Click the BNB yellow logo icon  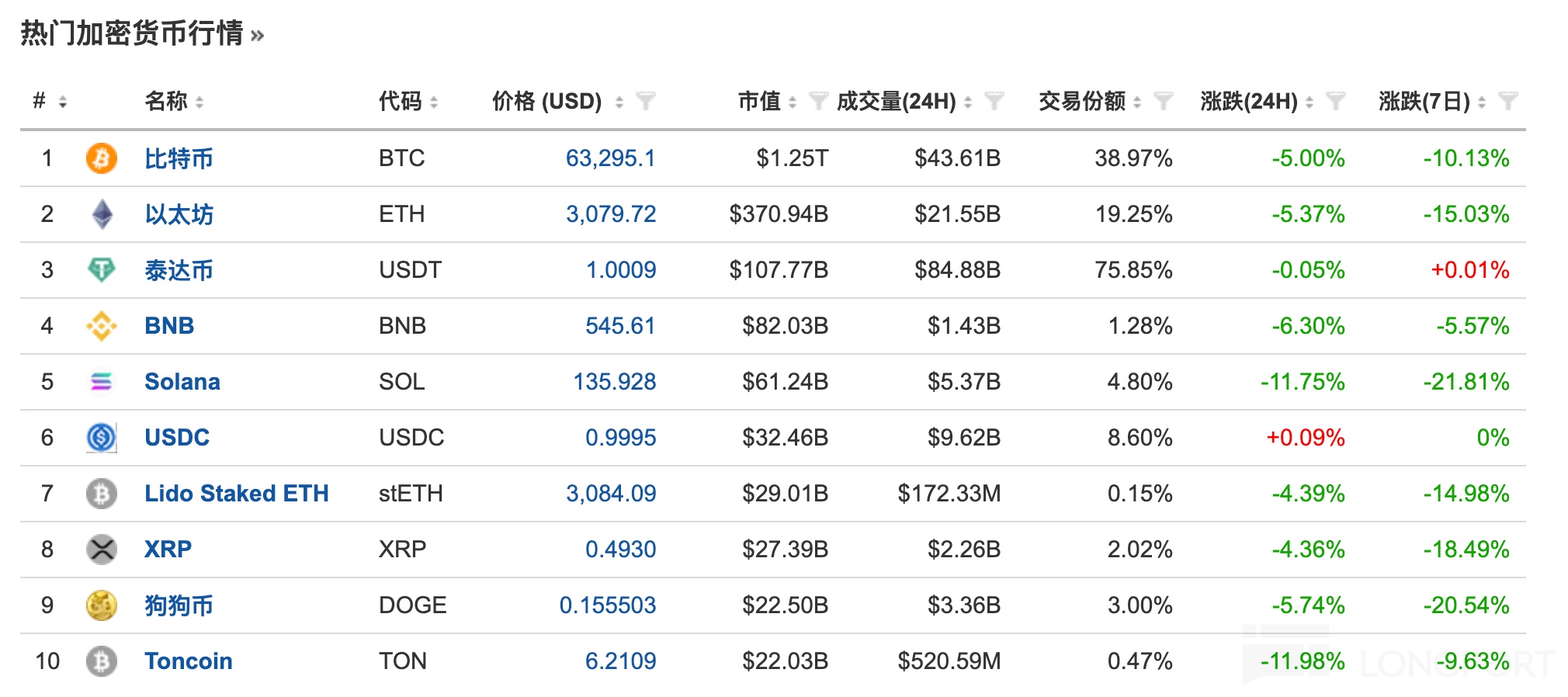point(101,326)
